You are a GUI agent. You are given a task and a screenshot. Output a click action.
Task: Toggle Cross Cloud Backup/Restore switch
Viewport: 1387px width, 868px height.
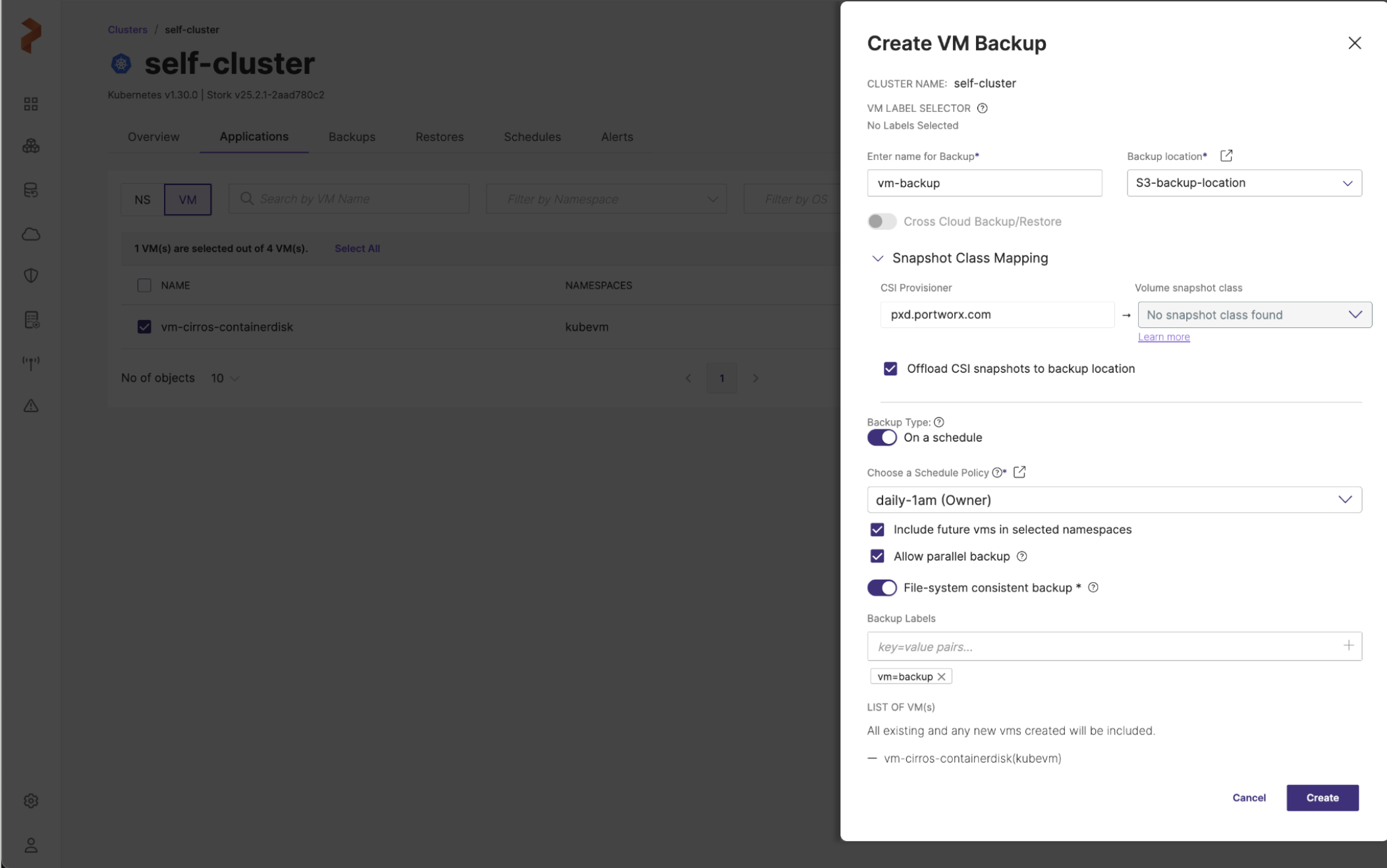tap(881, 222)
